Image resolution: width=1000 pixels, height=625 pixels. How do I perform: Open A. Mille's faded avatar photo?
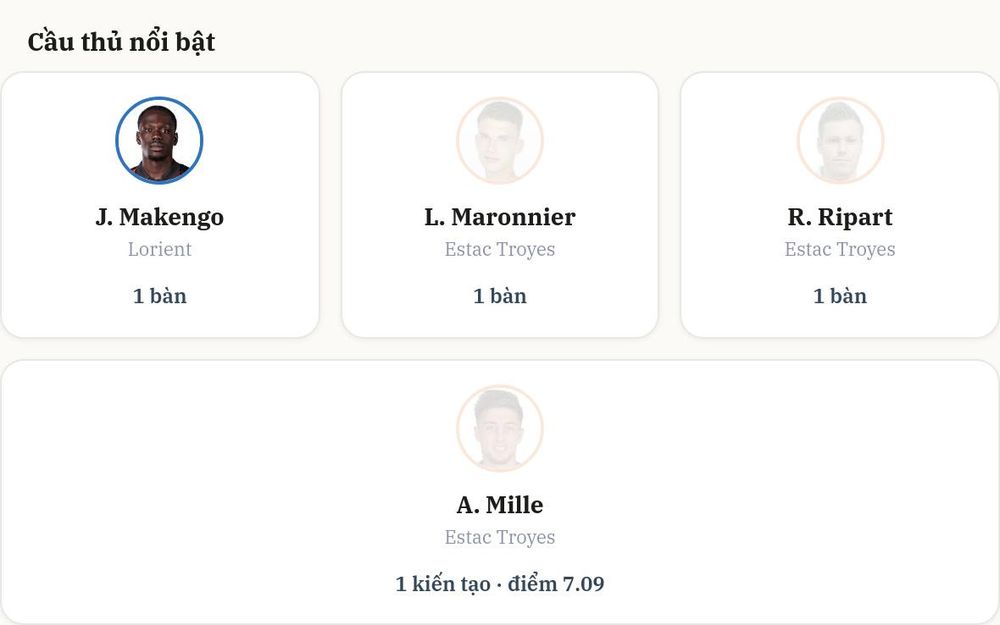coord(500,428)
